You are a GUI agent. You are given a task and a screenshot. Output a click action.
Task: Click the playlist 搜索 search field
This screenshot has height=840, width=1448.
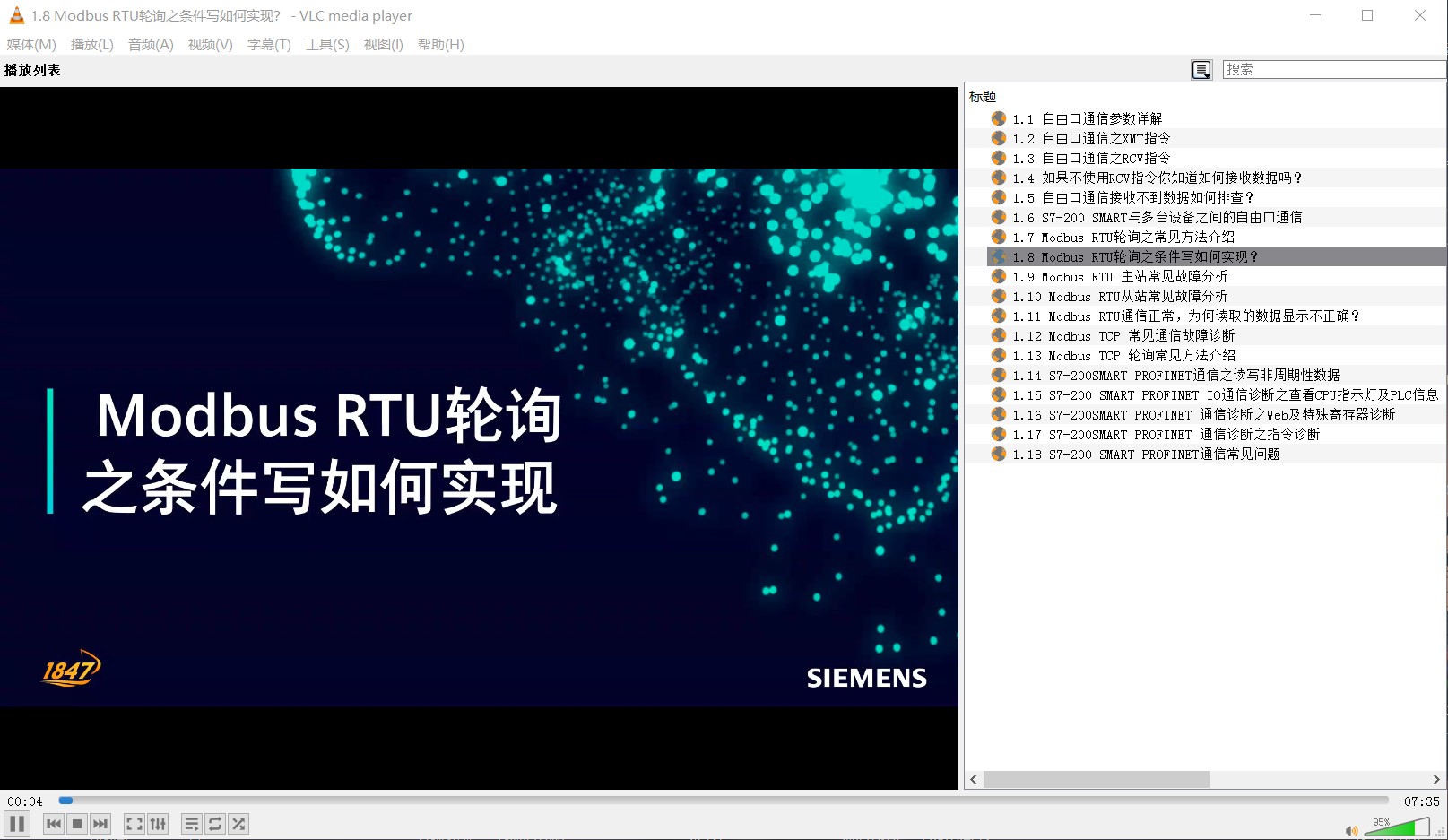(1332, 69)
